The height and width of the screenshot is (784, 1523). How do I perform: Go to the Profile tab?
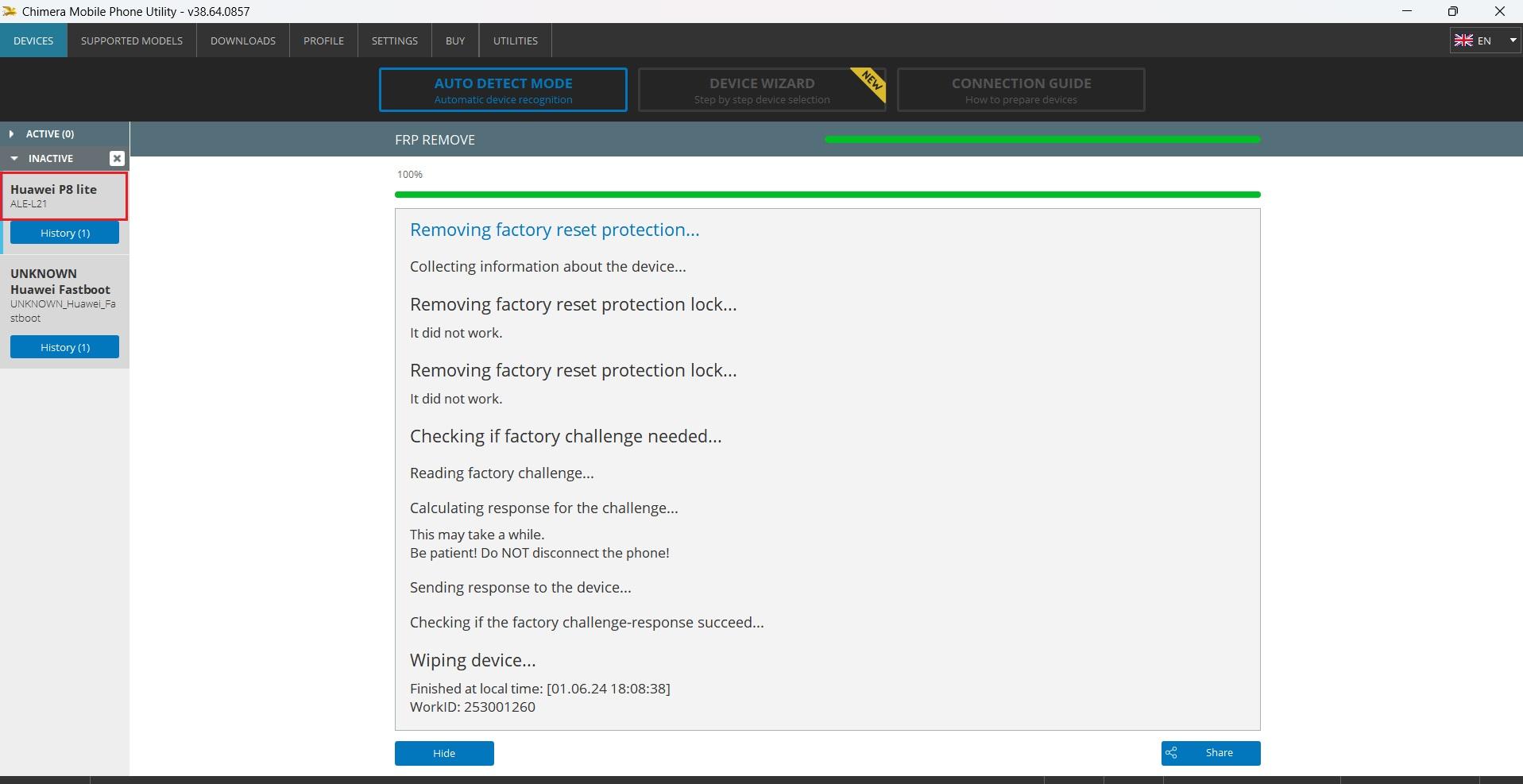pyautogui.click(x=323, y=41)
